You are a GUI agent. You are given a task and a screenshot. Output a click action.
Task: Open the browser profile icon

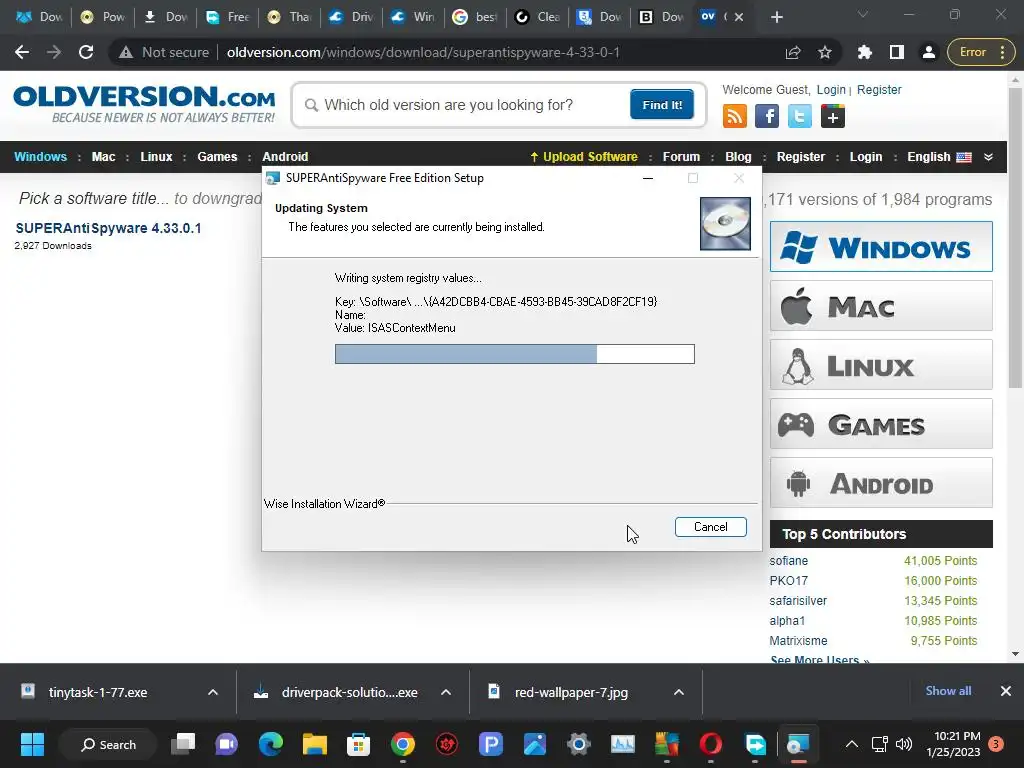(929, 52)
